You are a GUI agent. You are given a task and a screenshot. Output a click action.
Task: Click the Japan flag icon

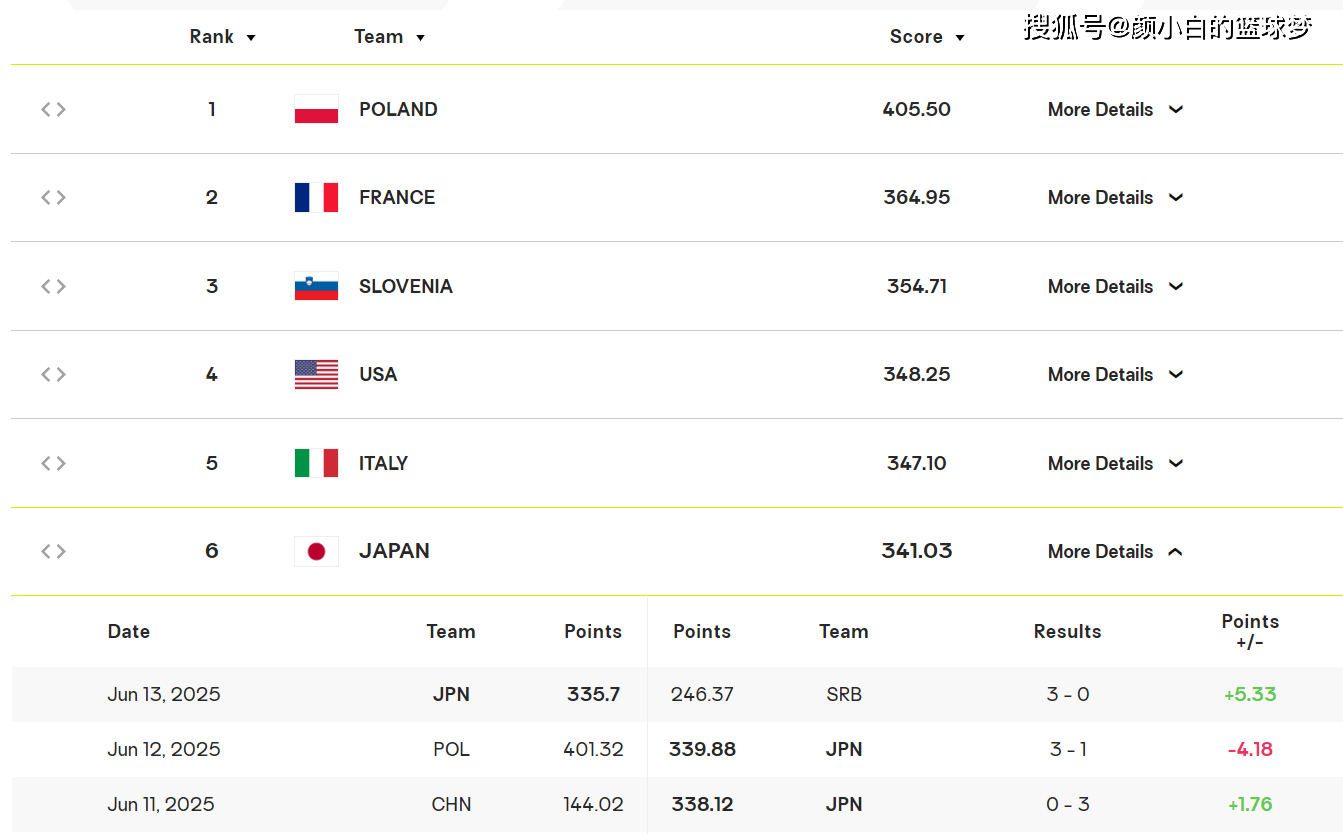(316, 551)
